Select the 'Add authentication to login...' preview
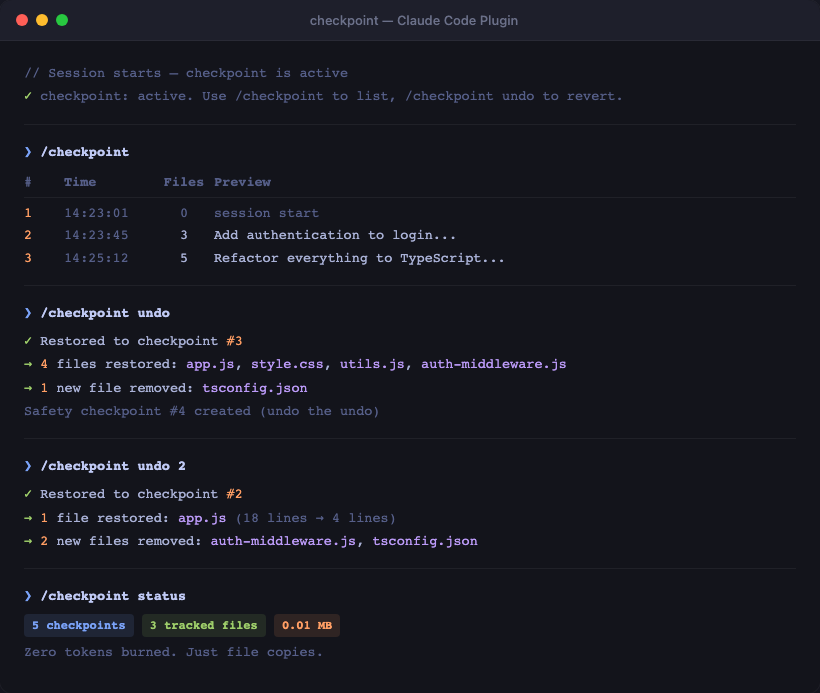The image size is (820, 693). tap(335, 235)
